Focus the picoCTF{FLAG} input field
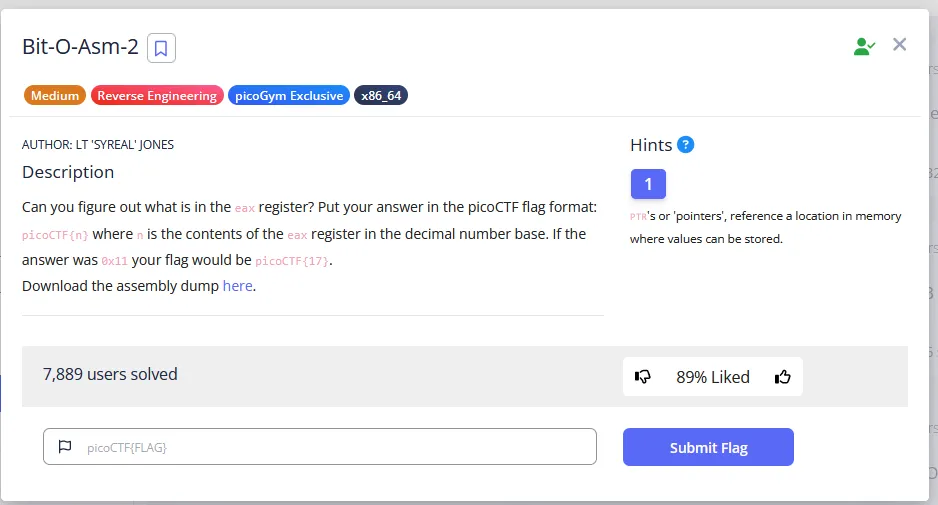This screenshot has height=505, width=938. click(330, 447)
